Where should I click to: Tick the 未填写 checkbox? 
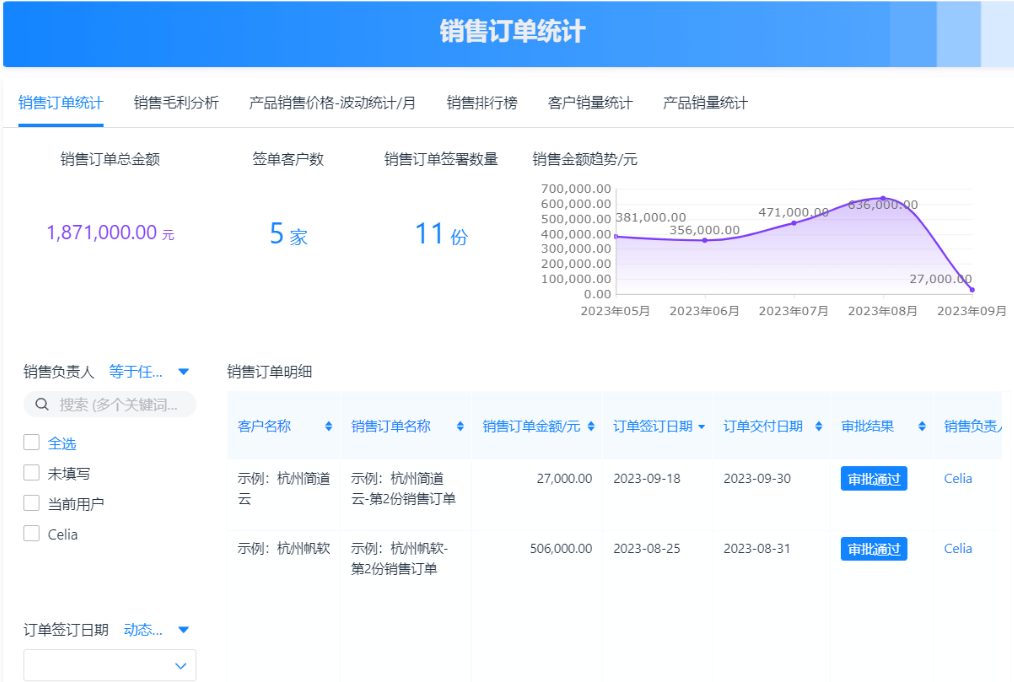pyautogui.click(x=32, y=473)
